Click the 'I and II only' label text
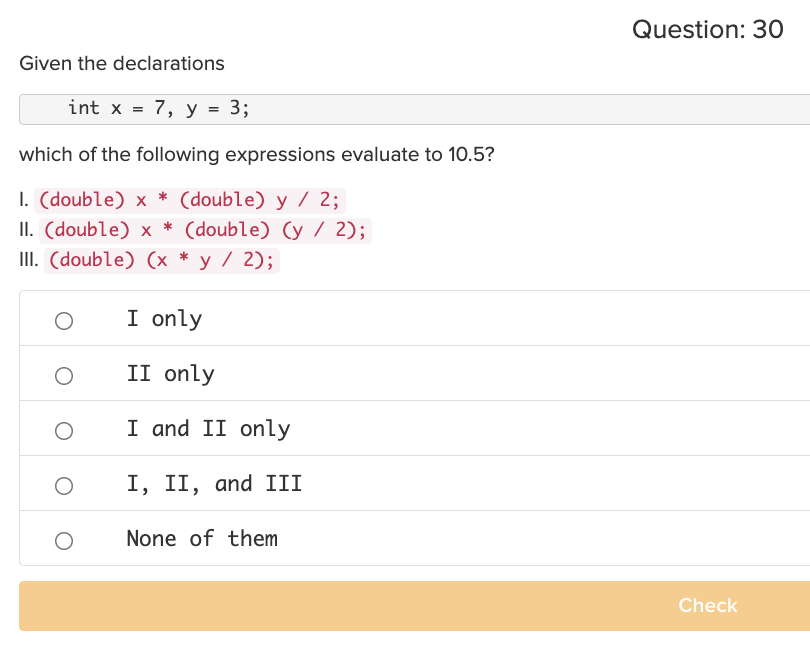This screenshot has height=656, width=810. tap(208, 429)
